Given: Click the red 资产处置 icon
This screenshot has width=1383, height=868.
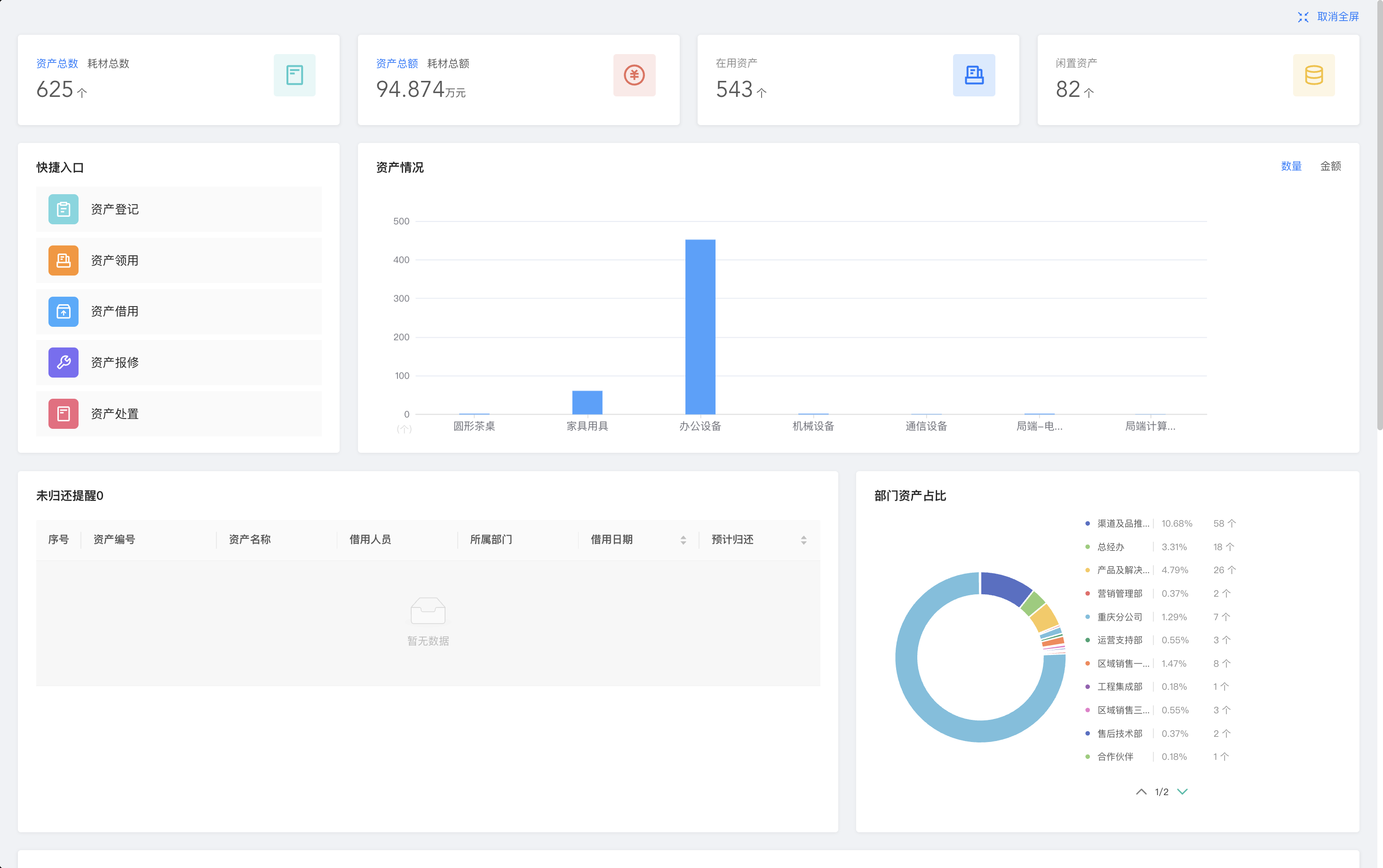Looking at the screenshot, I should [x=63, y=413].
